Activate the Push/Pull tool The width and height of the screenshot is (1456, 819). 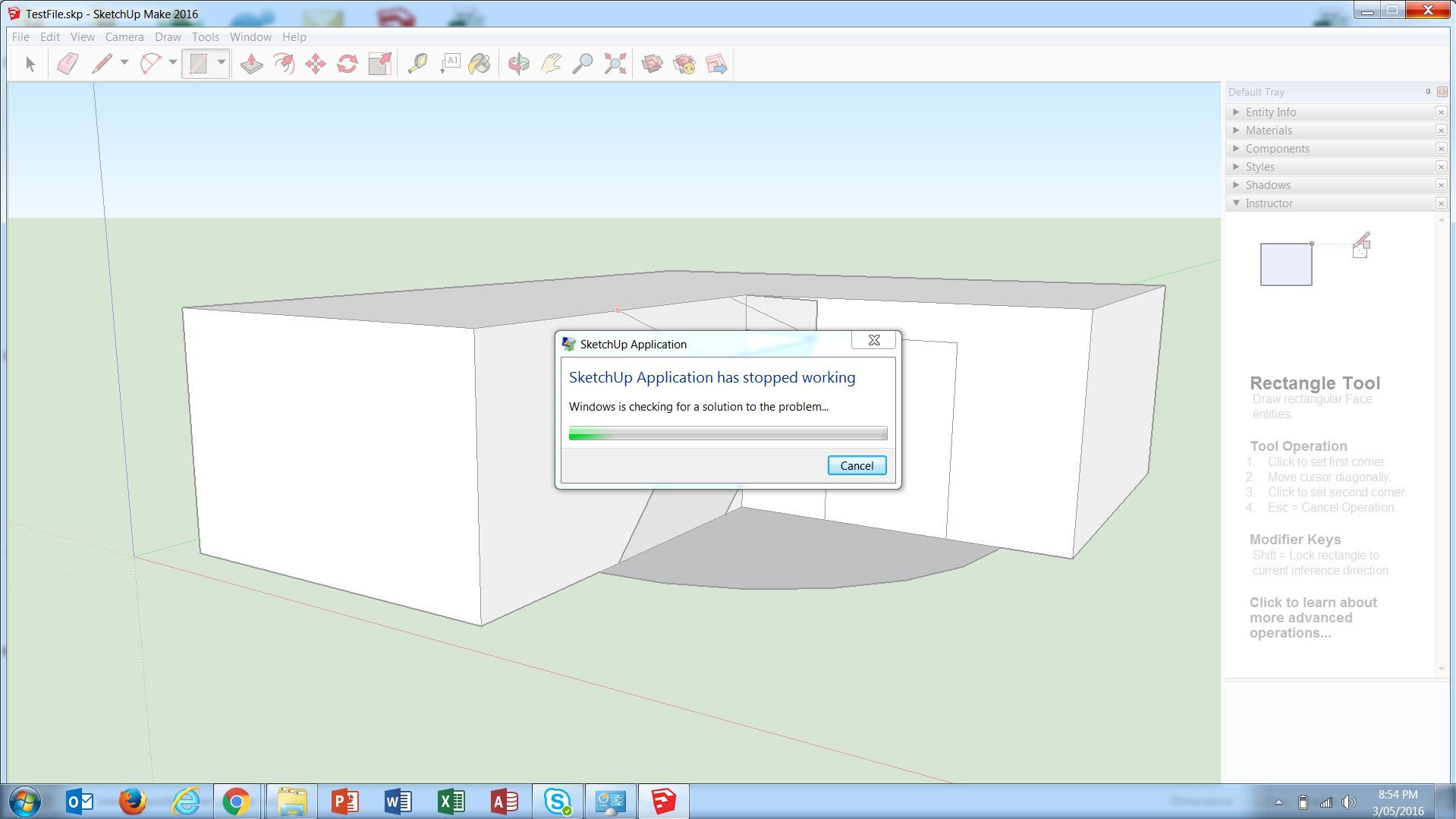coord(251,64)
